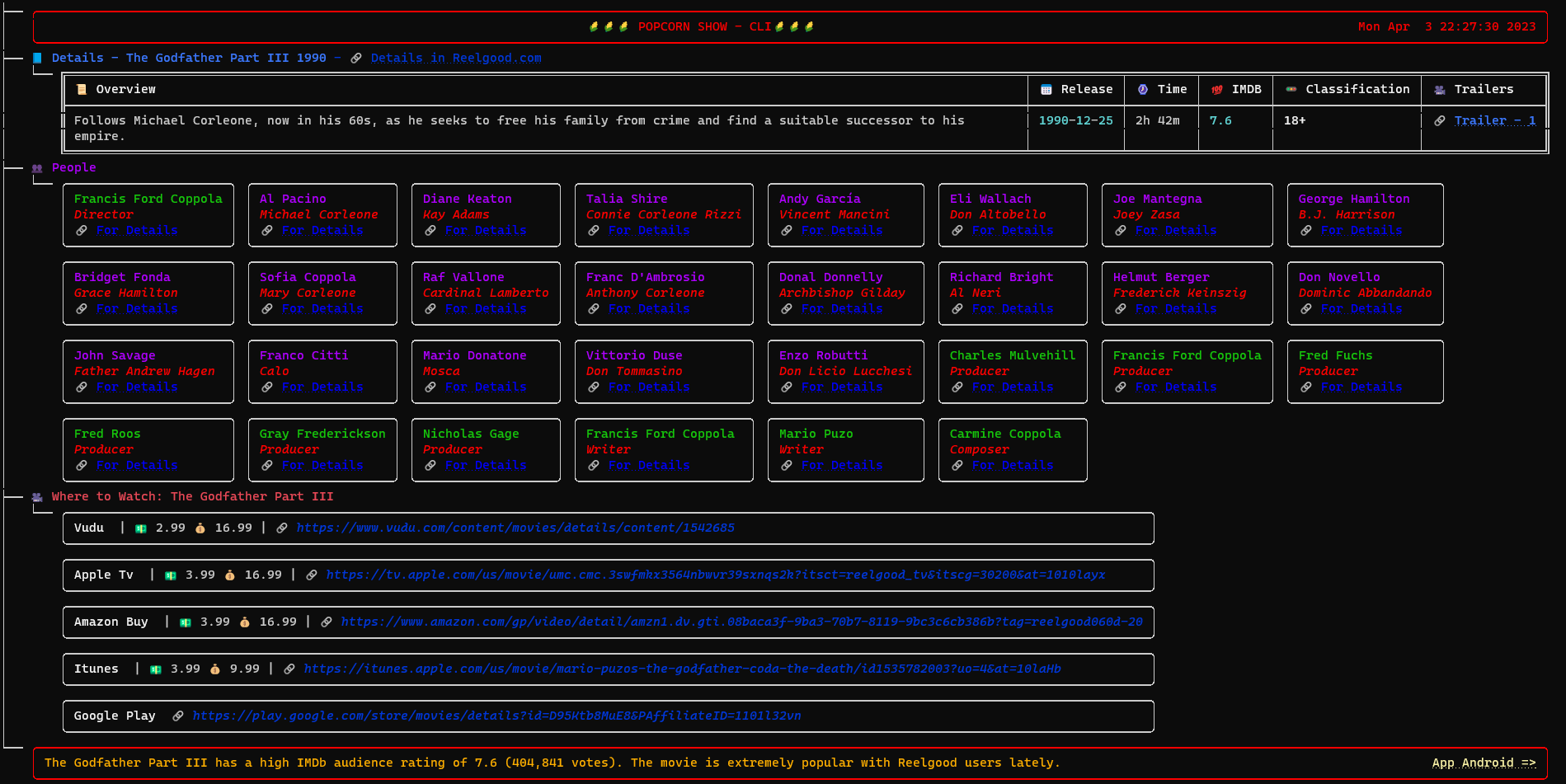Open the play.google.com store URL
The image size is (1566, 784).
coord(497,716)
